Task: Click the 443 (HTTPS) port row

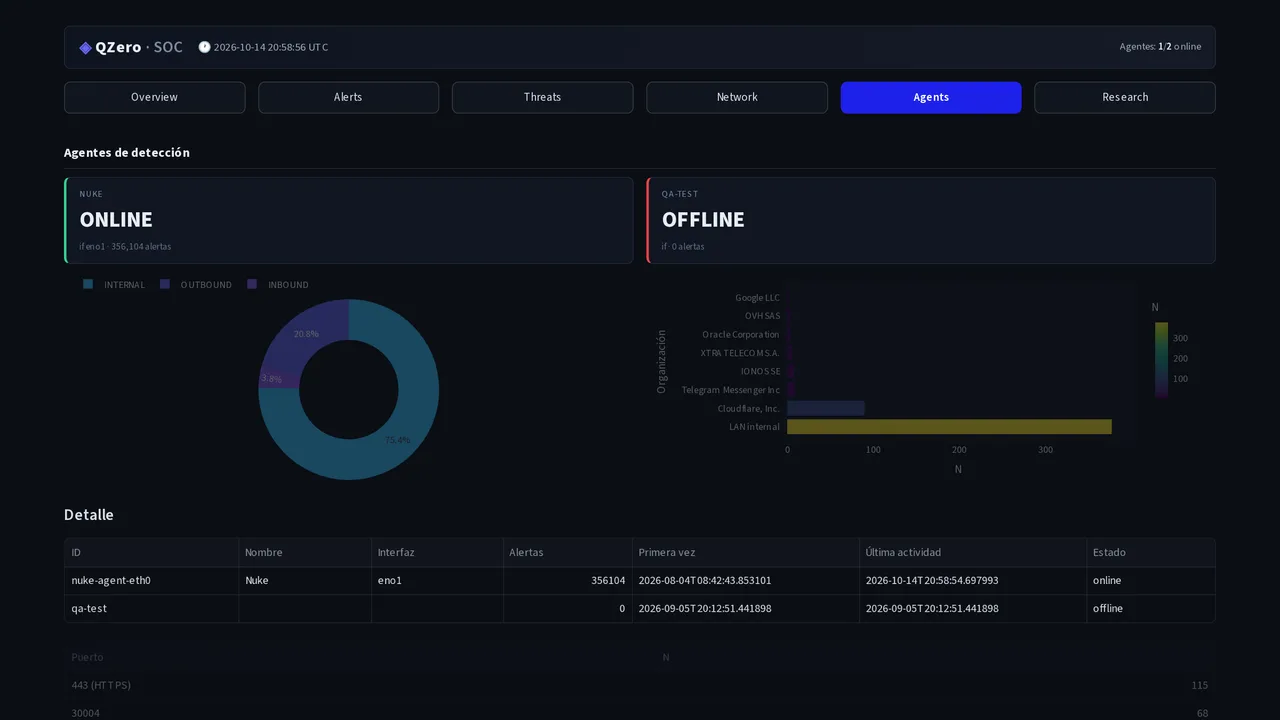Action: point(640,685)
